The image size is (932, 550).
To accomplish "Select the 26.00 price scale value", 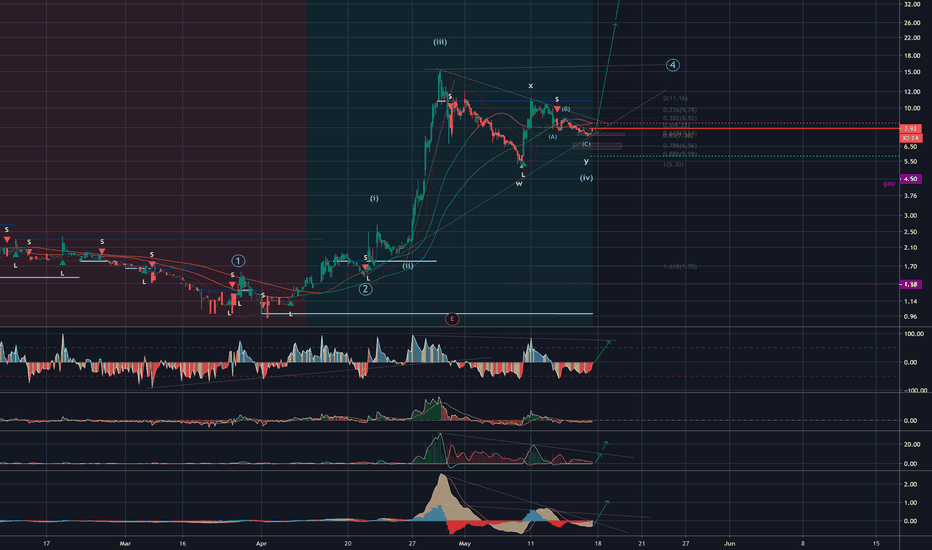I will coord(912,23).
